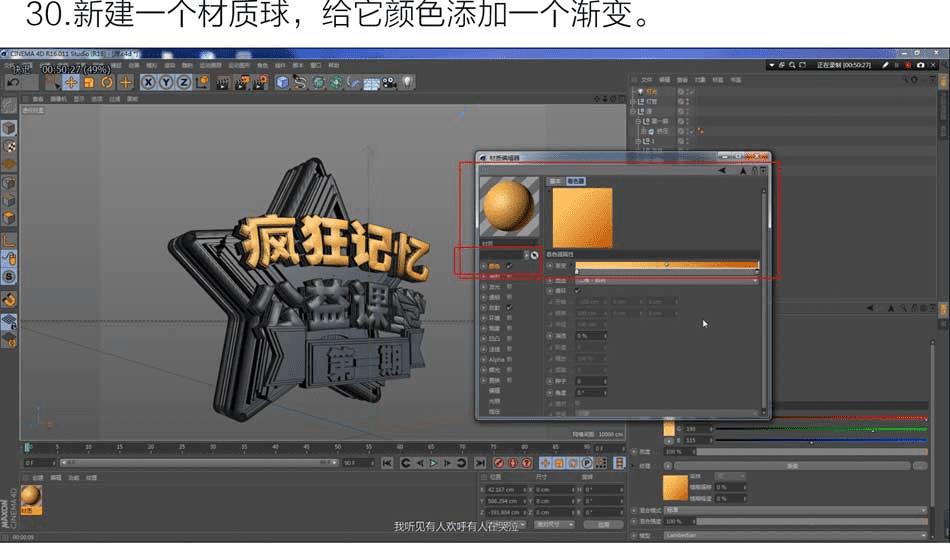Toggle the Position keyframe icon

click(x=545, y=463)
